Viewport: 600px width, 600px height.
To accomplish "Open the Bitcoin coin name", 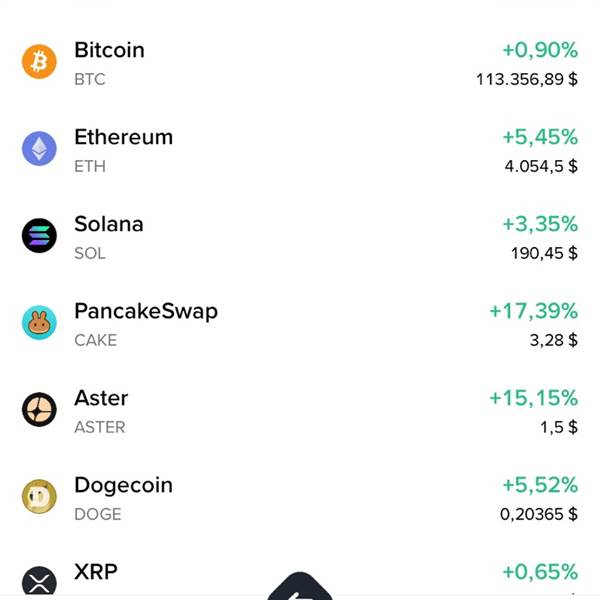I will [109, 50].
